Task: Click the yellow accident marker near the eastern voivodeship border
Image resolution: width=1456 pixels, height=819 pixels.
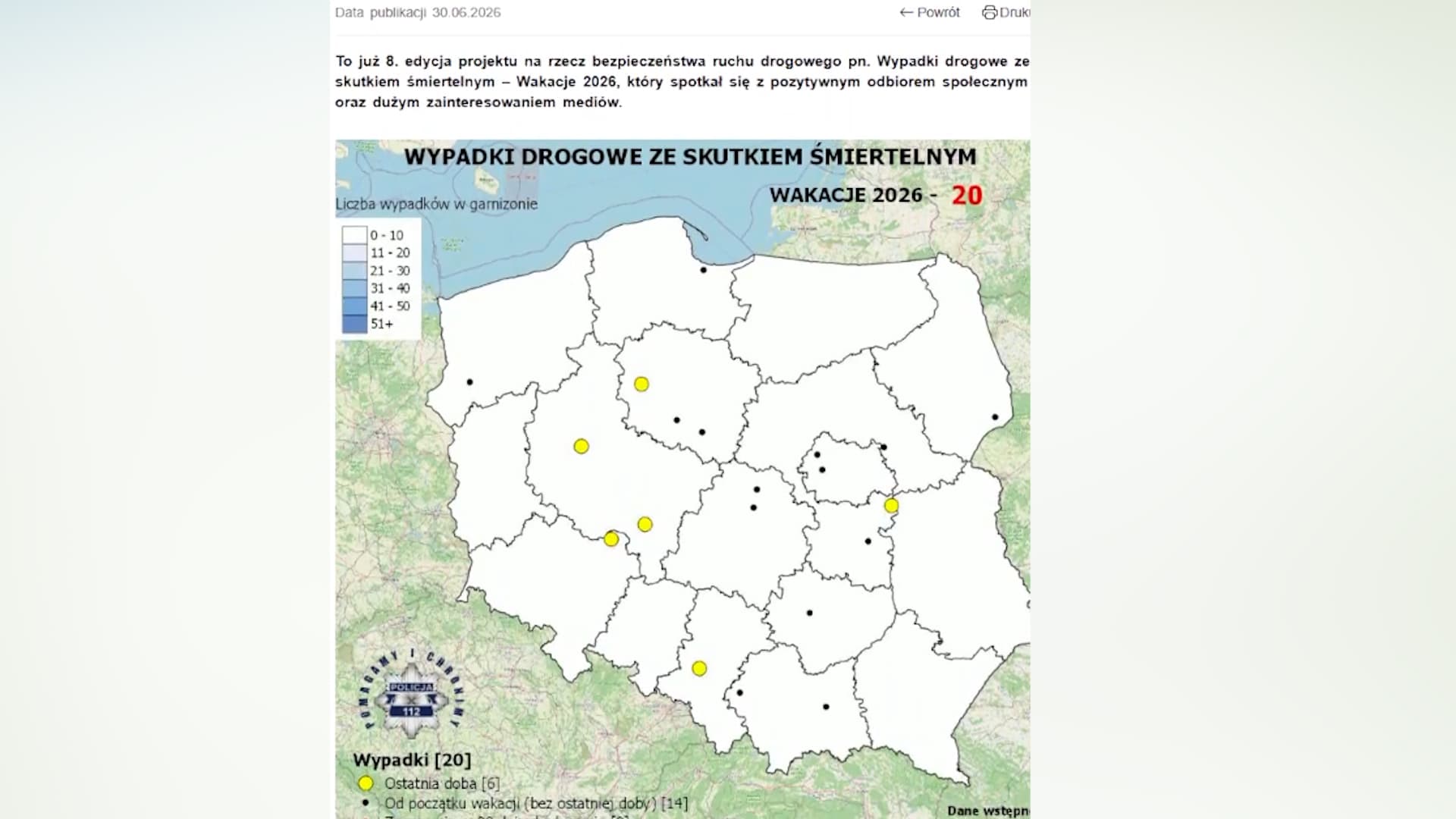Action: click(891, 505)
